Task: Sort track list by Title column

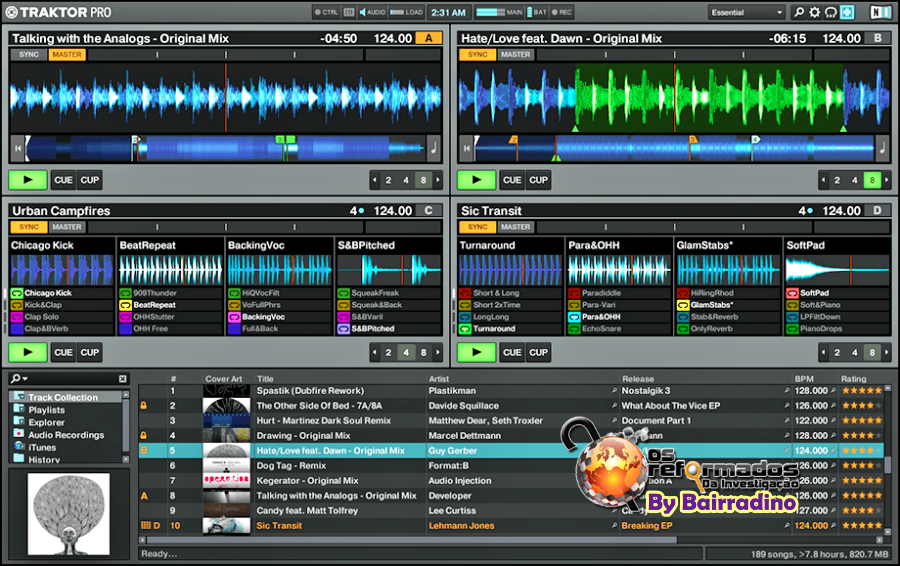Action: (x=266, y=379)
